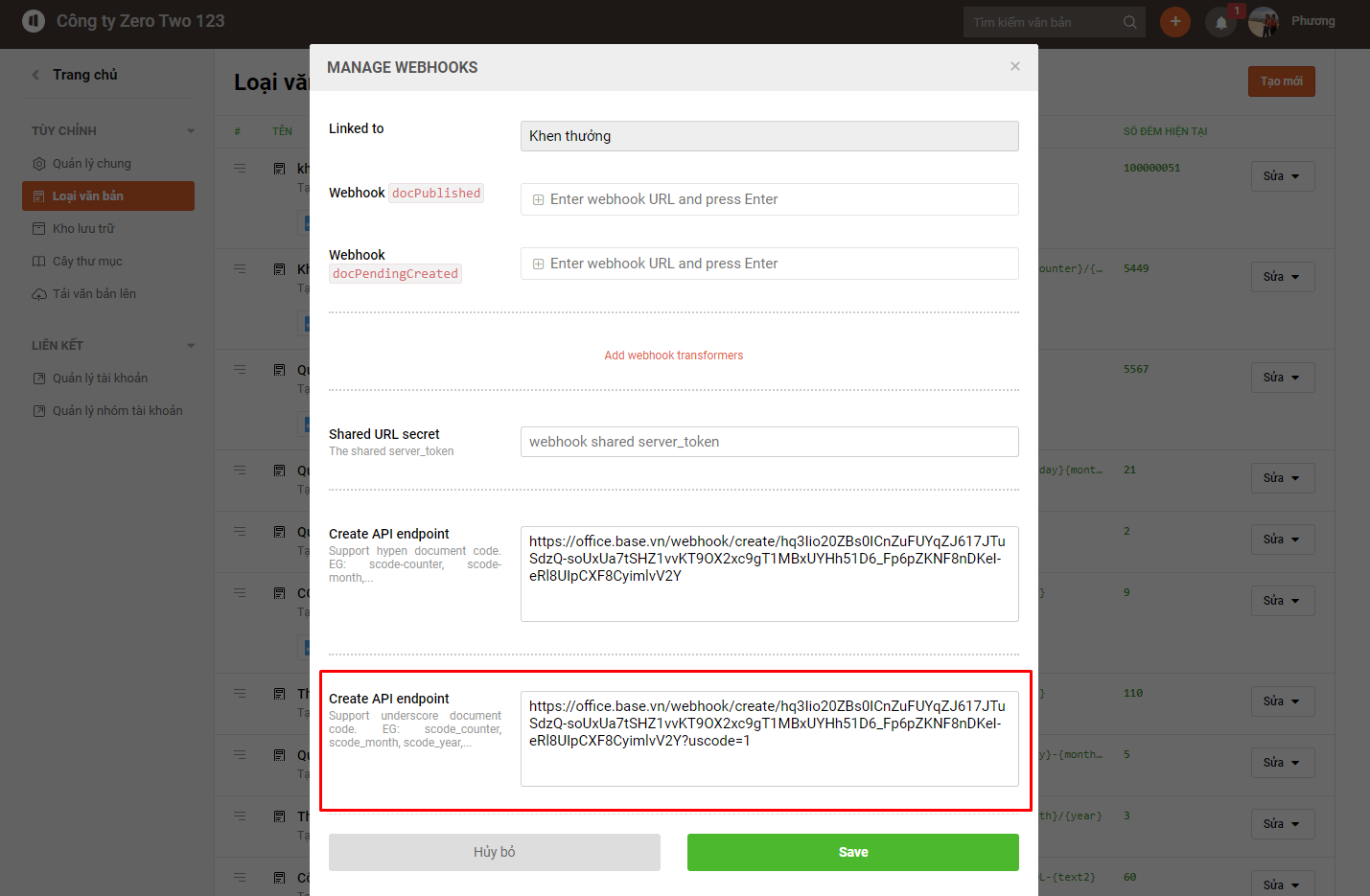Click the Tải văn bản lên cloud icon
Viewport: 1370px width, 896px height.
(39, 294)
